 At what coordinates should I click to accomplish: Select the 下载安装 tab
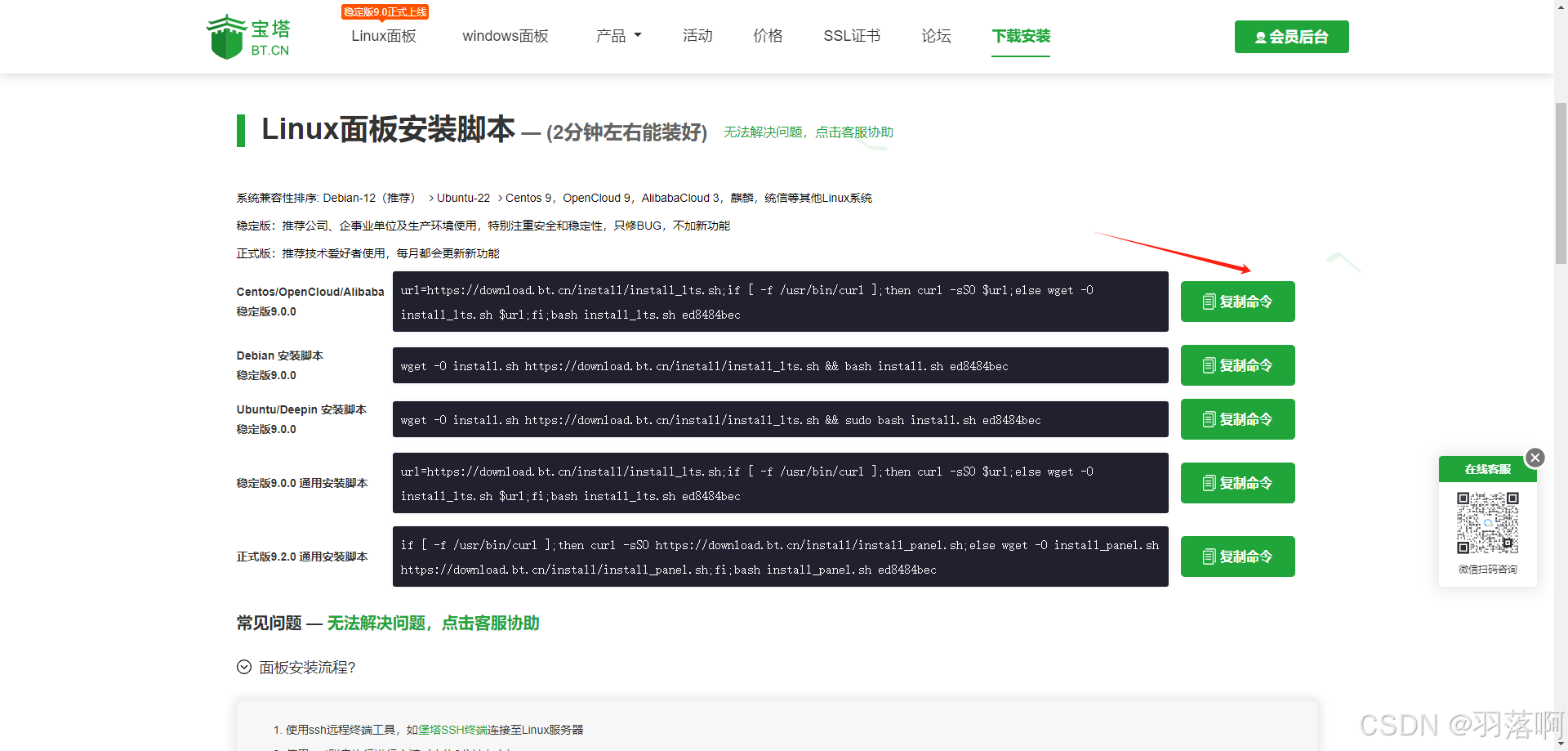[1021, 36]
